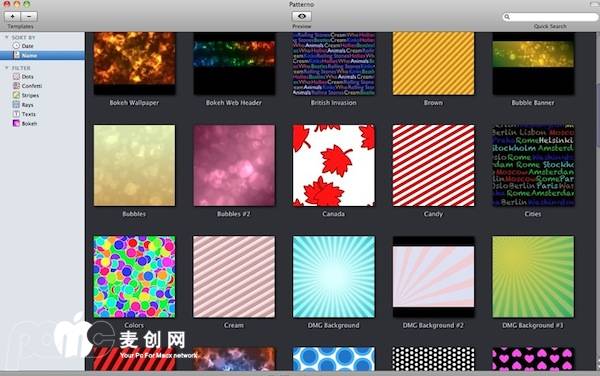Select the Dots filter icon

pyautogui.click(x=16, y=77)
